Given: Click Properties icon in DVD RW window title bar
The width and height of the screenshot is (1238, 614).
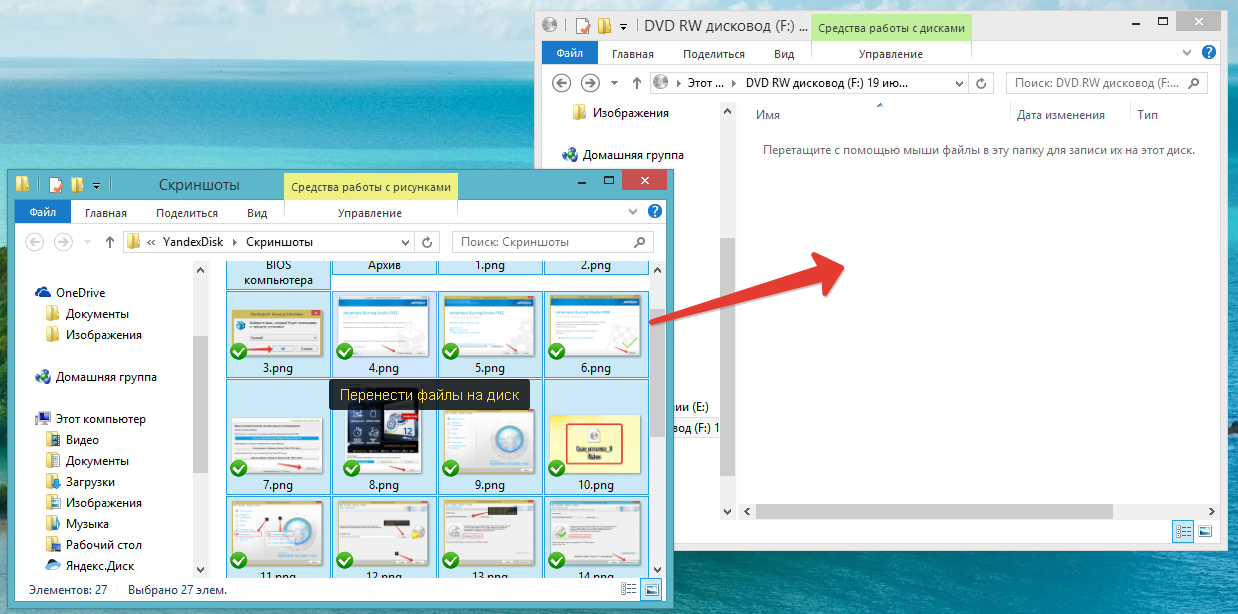Looking at the screenshot, I should click(583, 25).
